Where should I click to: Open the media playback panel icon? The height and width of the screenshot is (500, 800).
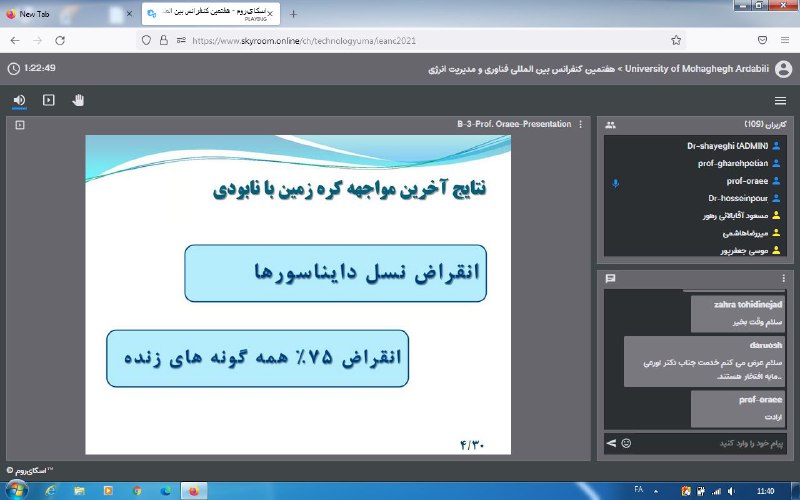point(48,100)
